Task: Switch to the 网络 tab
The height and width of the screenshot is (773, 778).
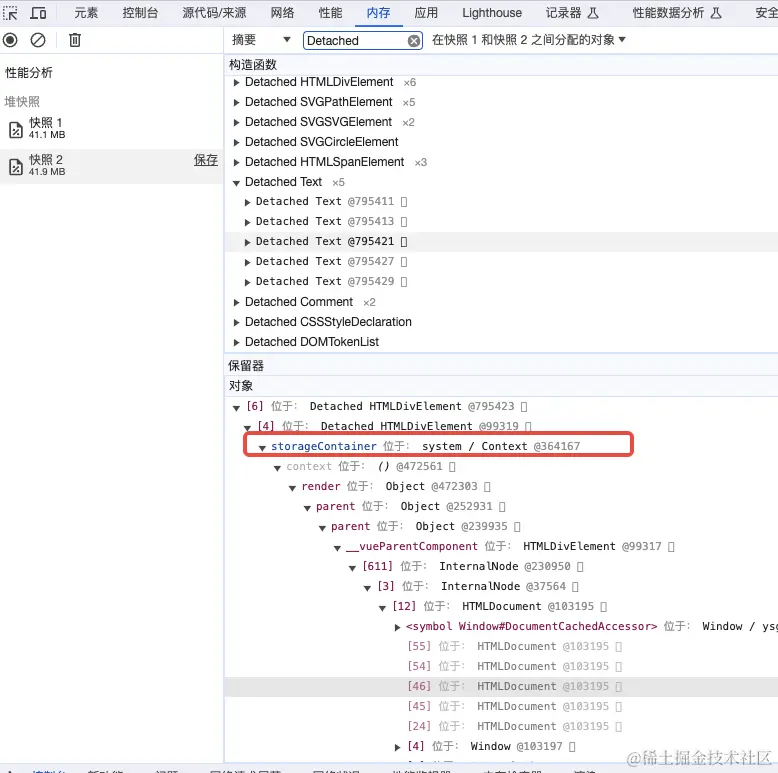Action: click(x=282, y=13)
